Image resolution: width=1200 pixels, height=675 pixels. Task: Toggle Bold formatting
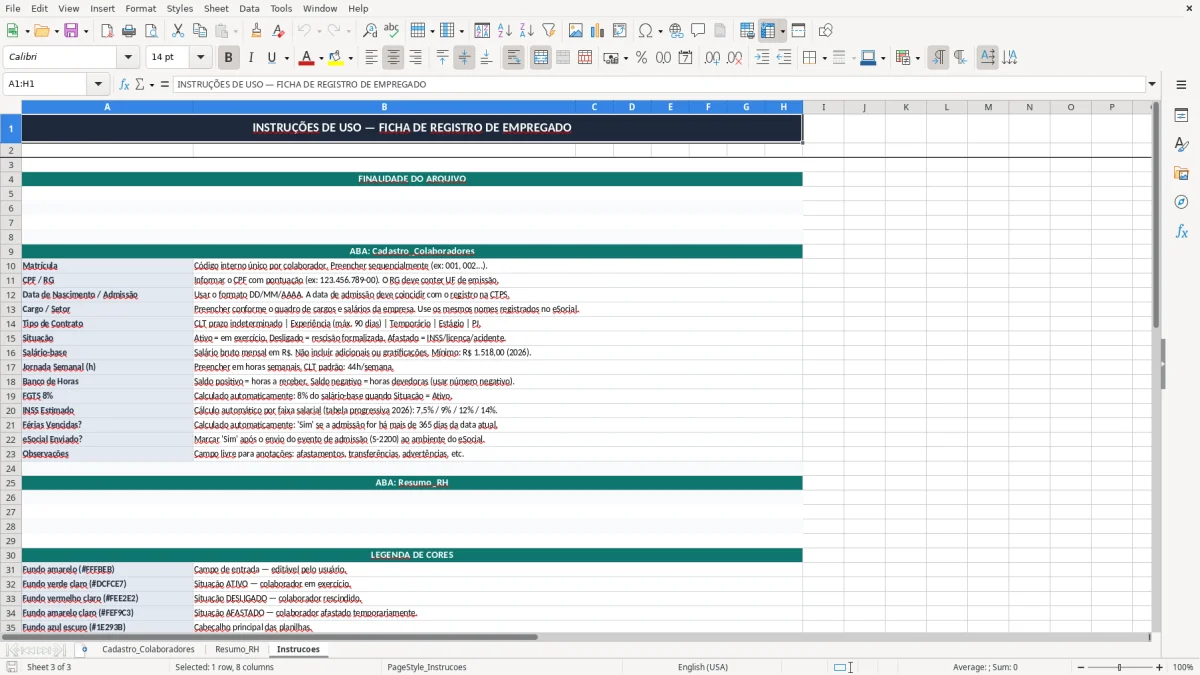pyautogui.click(x=228, y=58)
